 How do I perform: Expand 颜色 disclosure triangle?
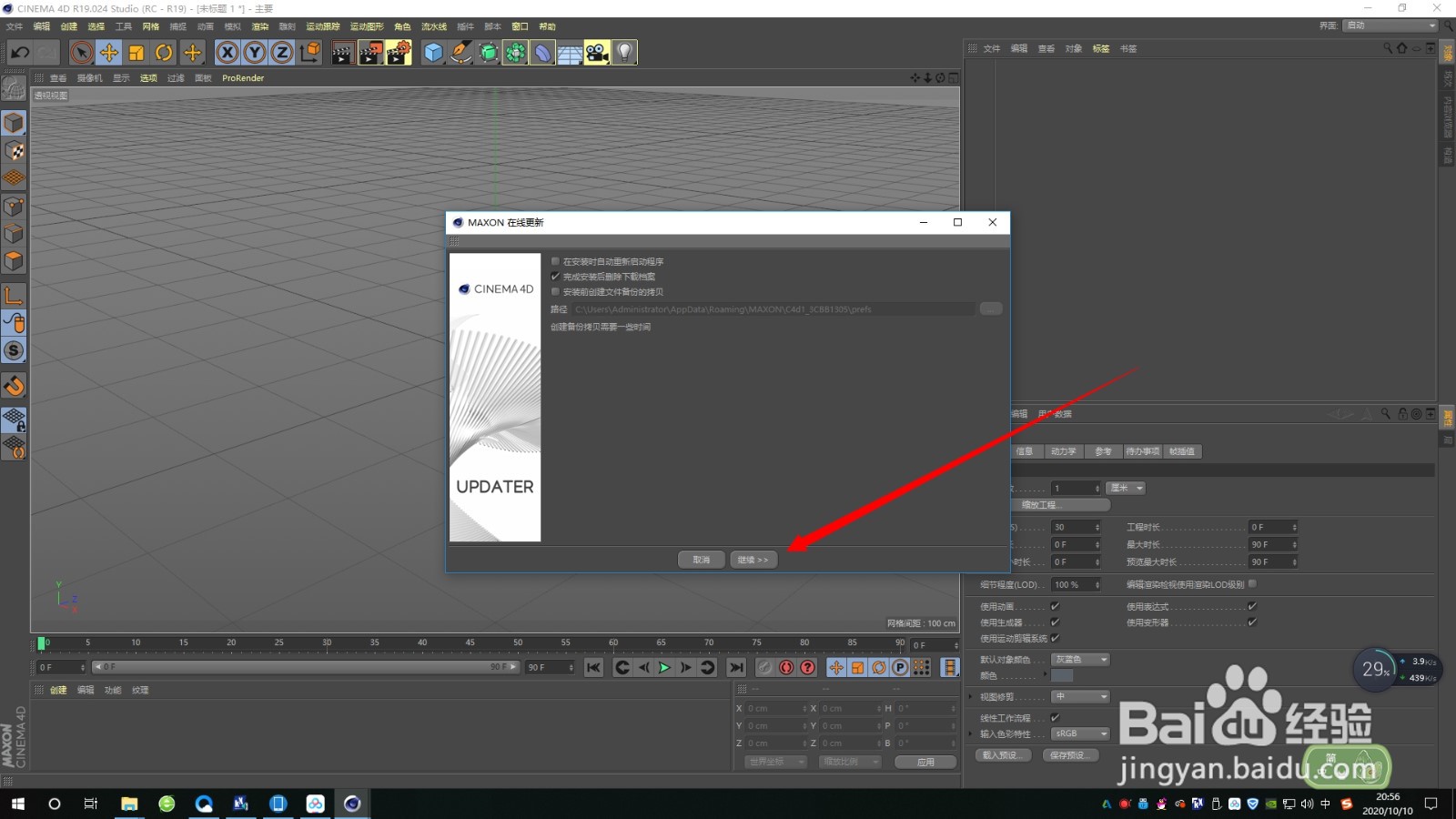click(x=1045, y=676)
